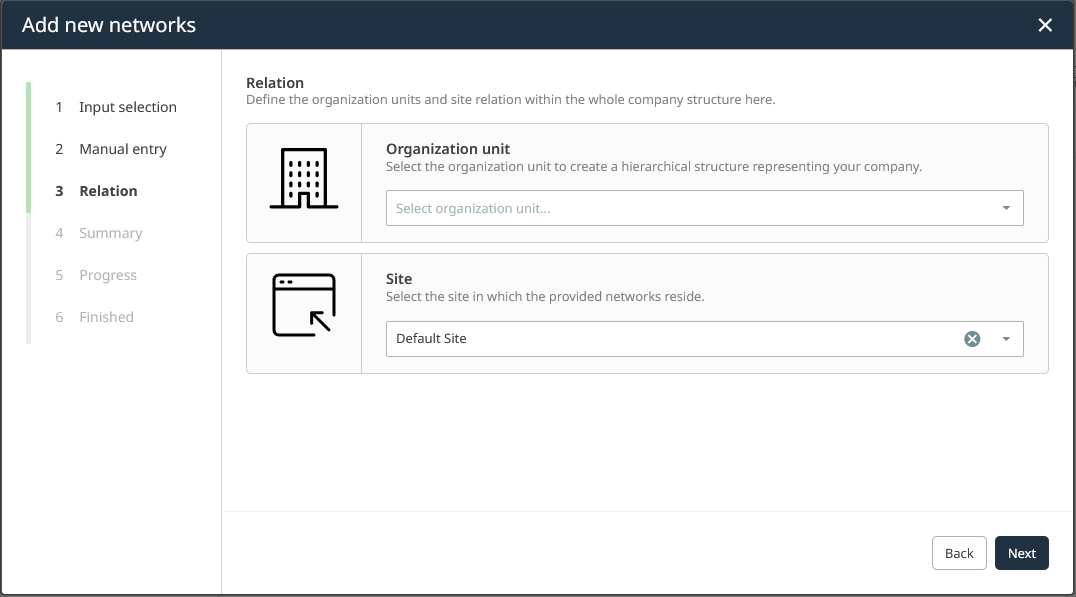Click the Relation section heading

275,83
